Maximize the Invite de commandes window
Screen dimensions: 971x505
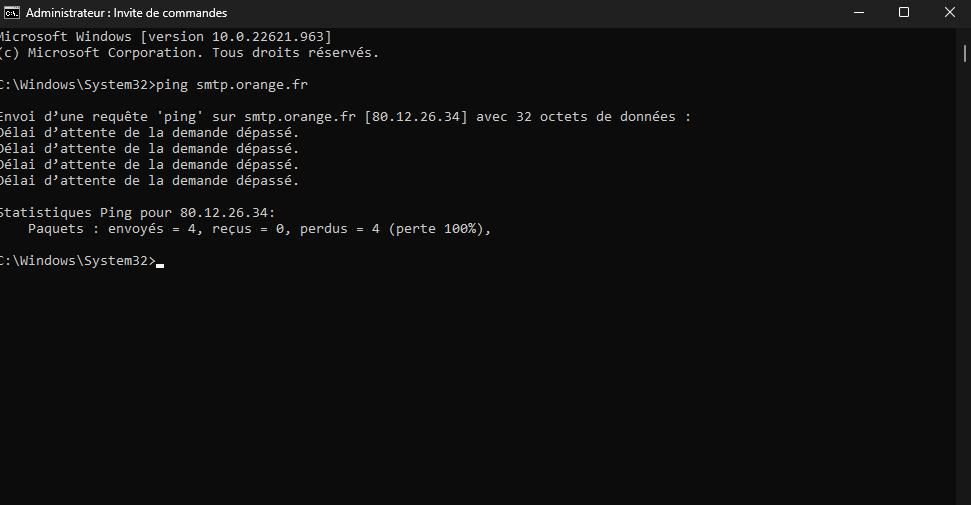[x=904, y=12]
